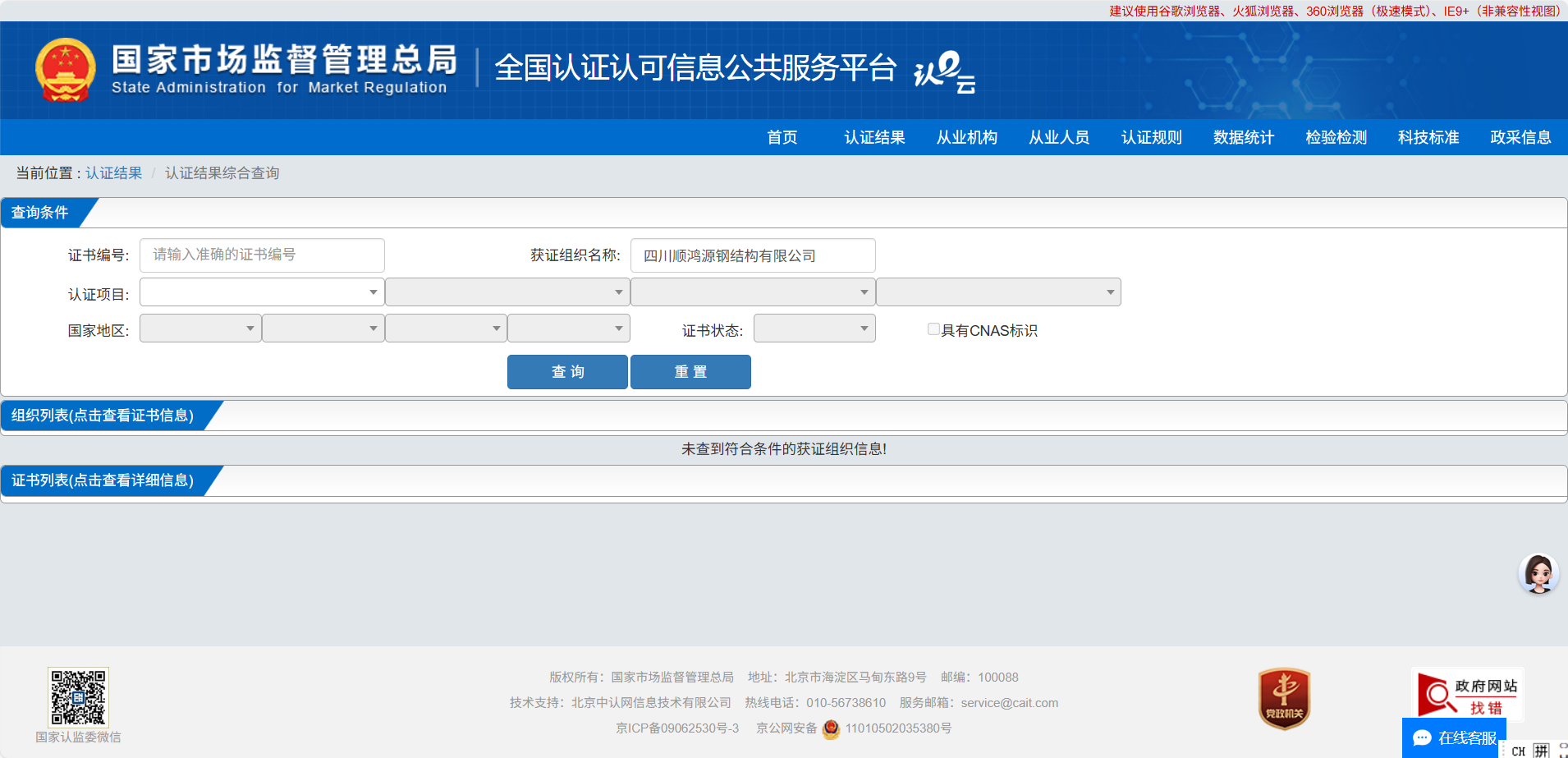Click the 认e云 cloud logo icon
The height and width of the screenshot is (758, 1568).
[944, 71]
